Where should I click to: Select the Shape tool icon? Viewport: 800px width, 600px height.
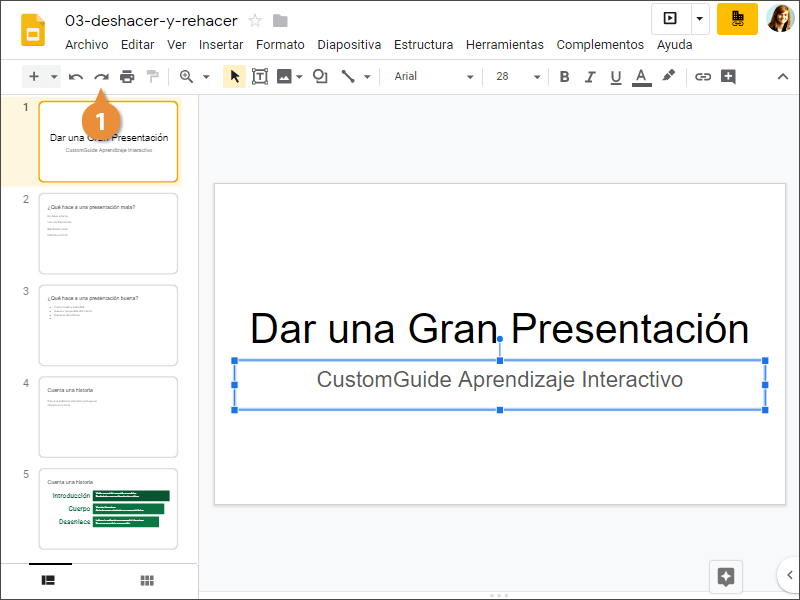[x=320, y=77]
